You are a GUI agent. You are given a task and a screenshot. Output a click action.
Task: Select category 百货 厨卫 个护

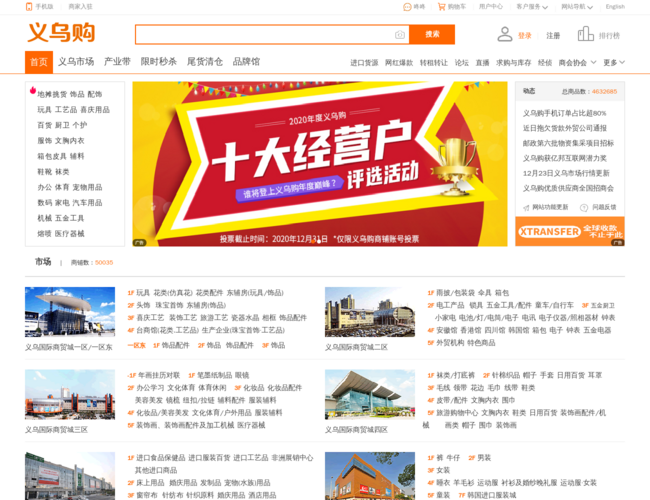pos(62,125)
